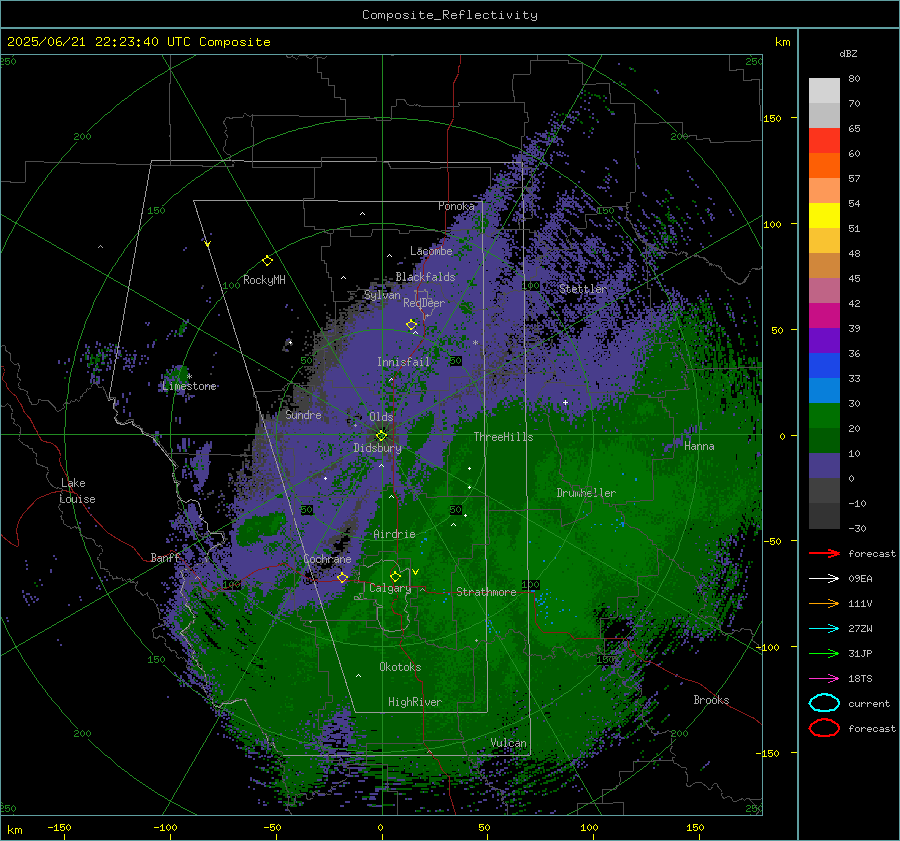Click the Cochrane city label
The image size is (900, 841).
[x=327, y=559]
